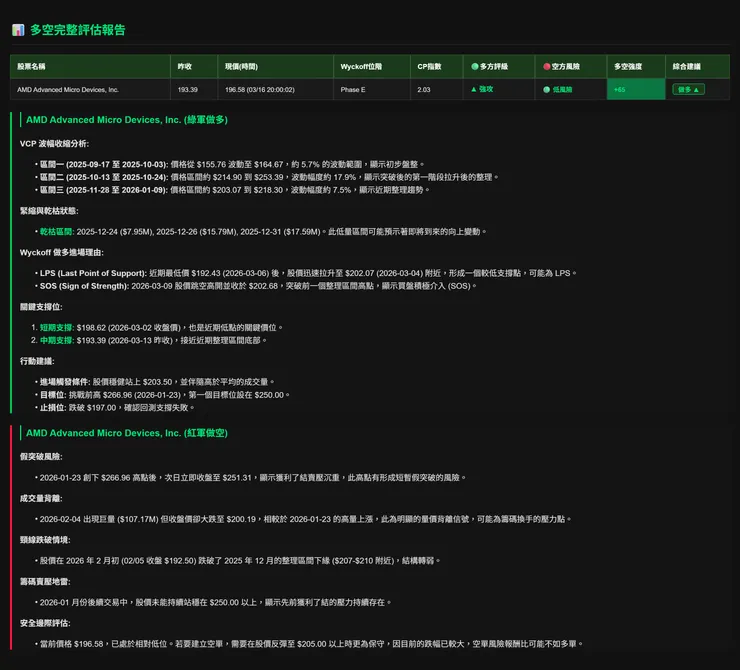Click the bullet mentioning 02/05 收盤 $192.50
The image size is (740, 670).
tap(238, 561)
